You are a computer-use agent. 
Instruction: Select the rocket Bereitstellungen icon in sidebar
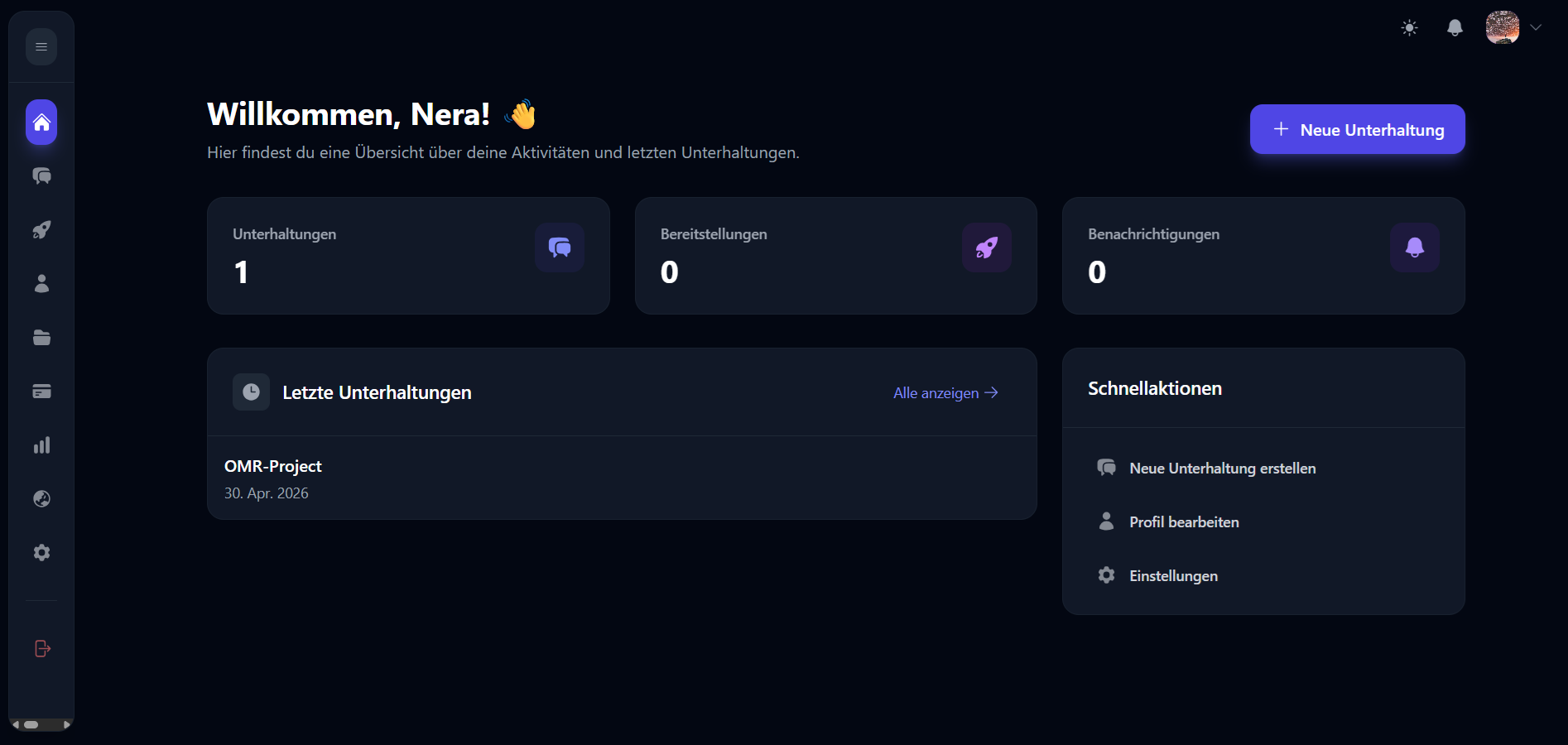[41, 230]
